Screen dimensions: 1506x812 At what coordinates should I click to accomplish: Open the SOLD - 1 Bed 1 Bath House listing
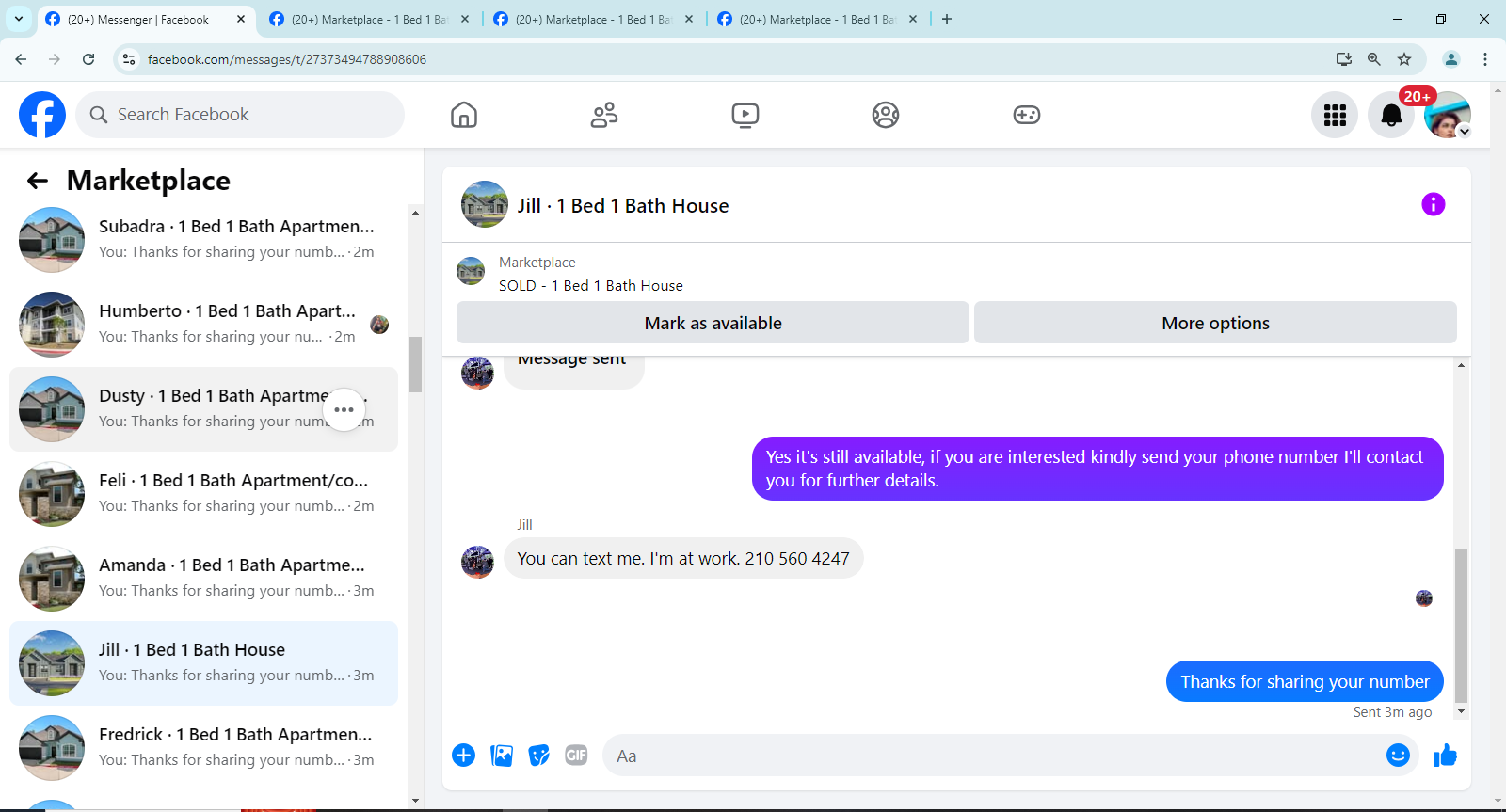pos(590,285)
